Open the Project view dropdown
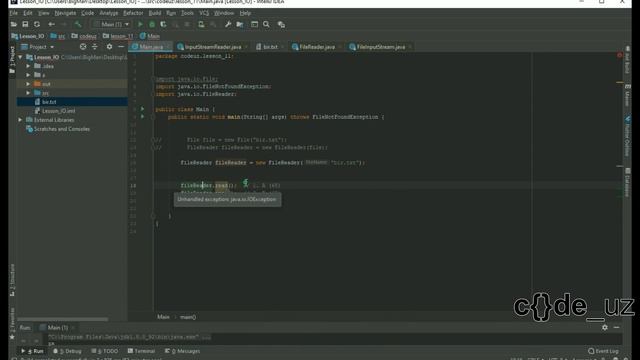Viewport: 640px width, 360px height. (x=38, y=47)
